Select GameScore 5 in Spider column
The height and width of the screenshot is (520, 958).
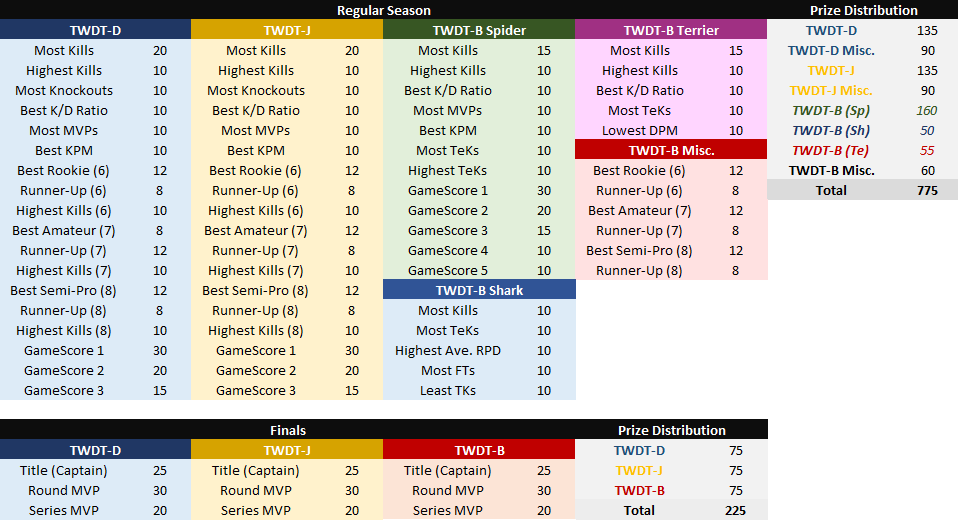coord(448,270)
